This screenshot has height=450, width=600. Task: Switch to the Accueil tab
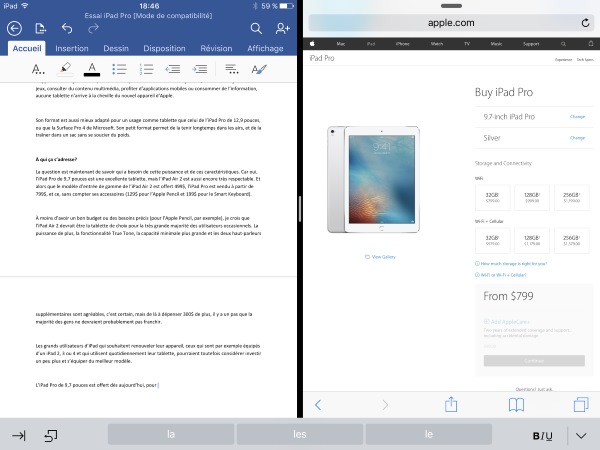(x=27, y=48)
